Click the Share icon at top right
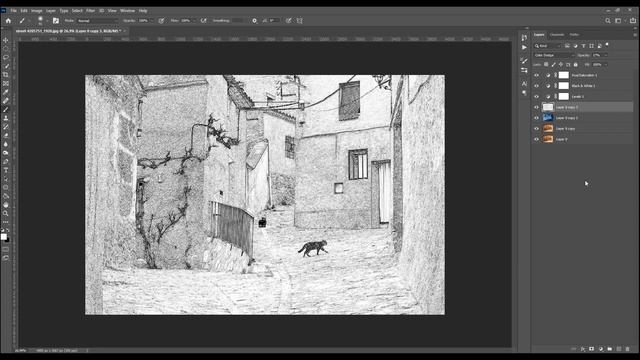 click(x=633, y=21)
